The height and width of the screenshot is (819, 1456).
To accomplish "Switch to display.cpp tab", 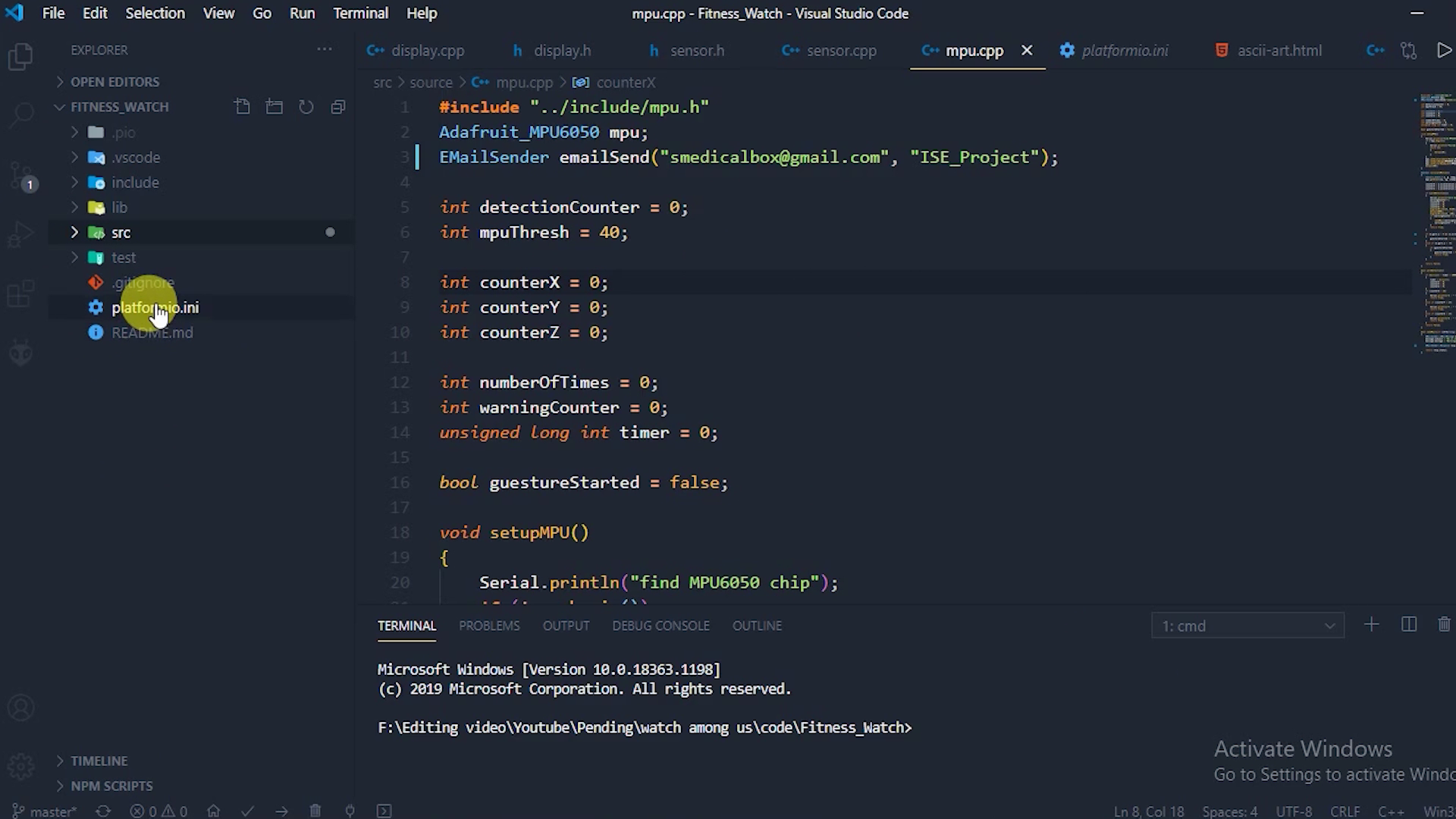I will (x=416, y=51).
